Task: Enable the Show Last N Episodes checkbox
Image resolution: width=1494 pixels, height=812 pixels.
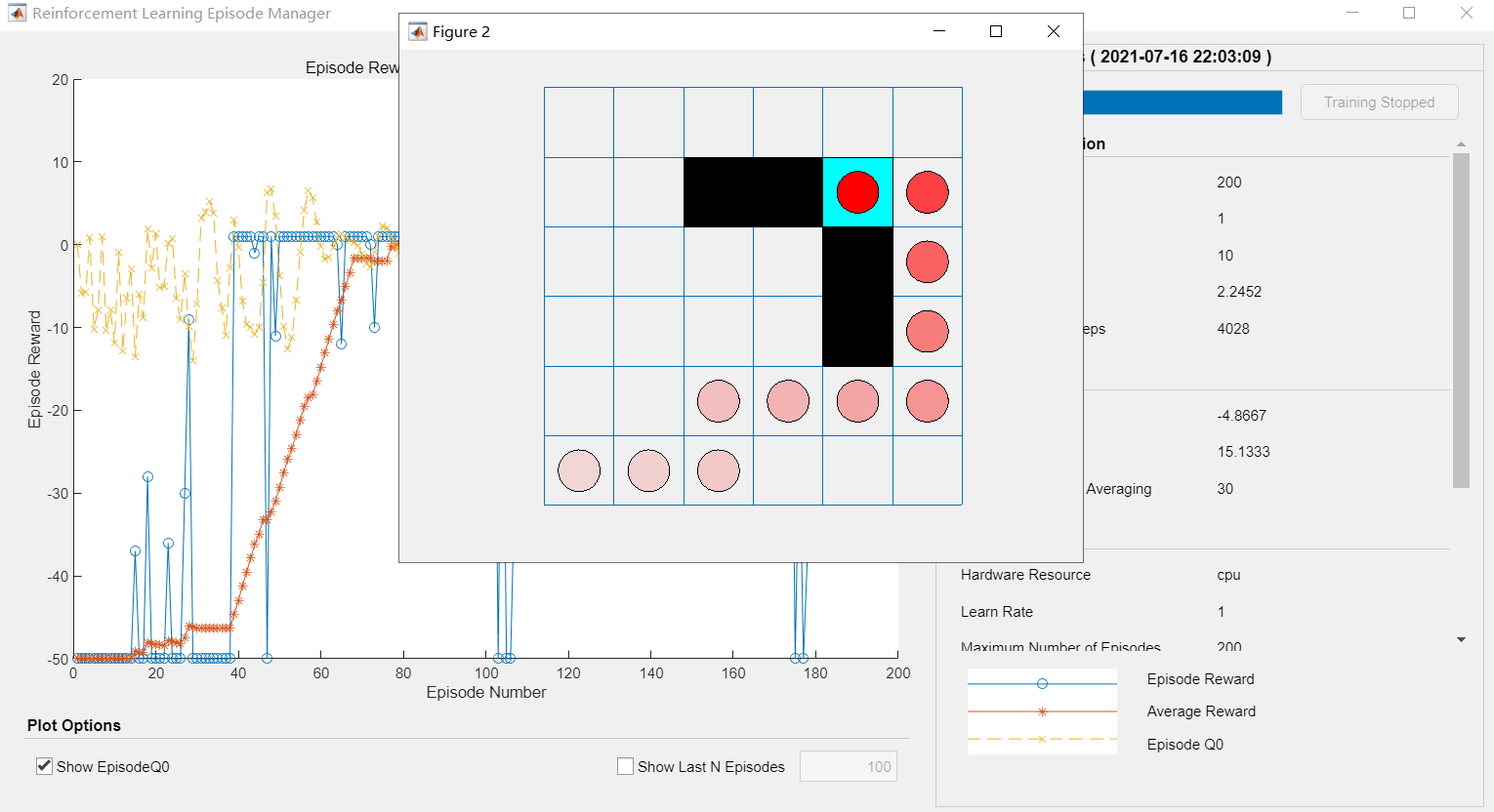Action: pos(625,766)
